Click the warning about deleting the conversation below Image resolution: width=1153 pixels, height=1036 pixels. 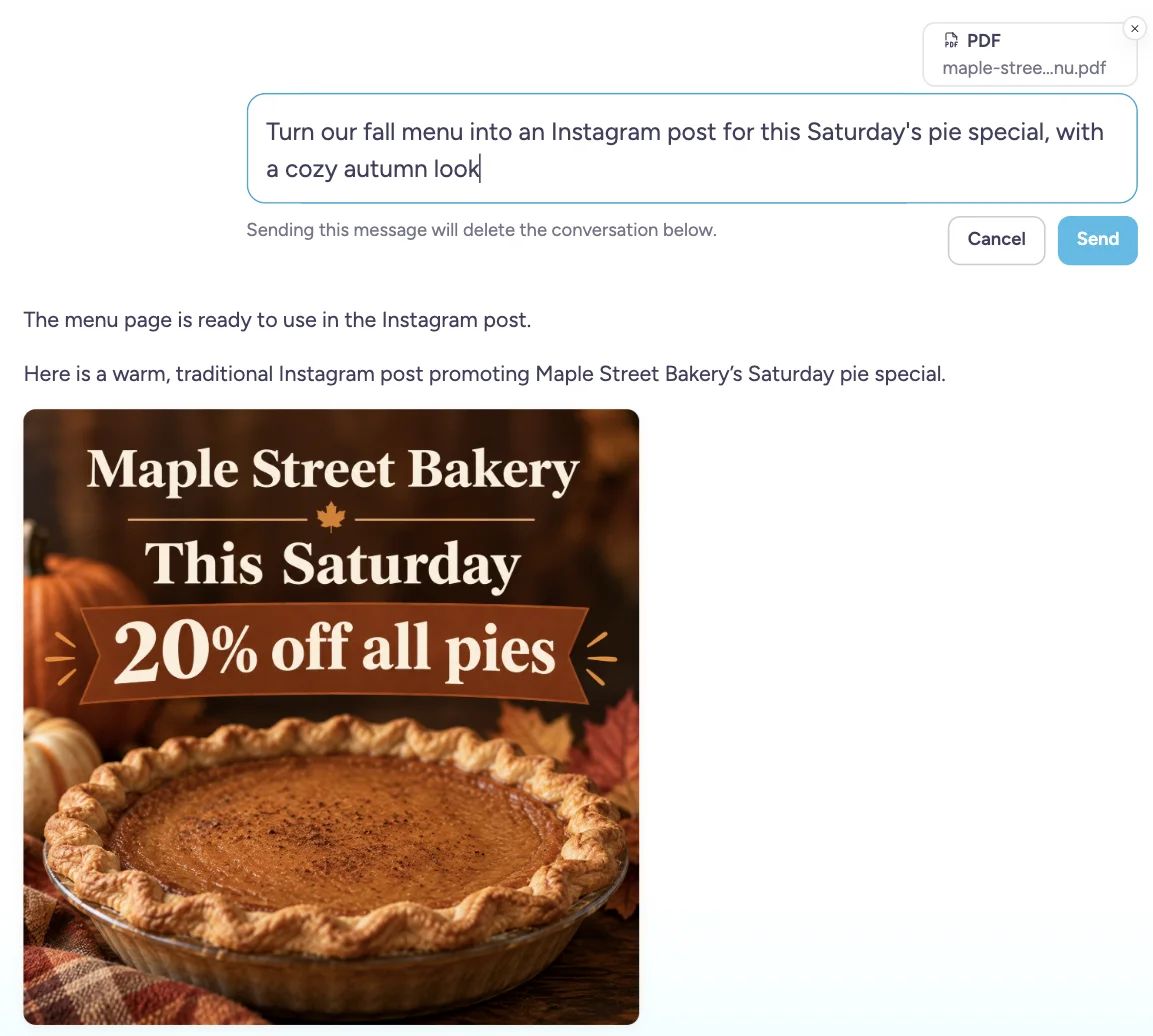pyautogui.click(x=481, y=230)
